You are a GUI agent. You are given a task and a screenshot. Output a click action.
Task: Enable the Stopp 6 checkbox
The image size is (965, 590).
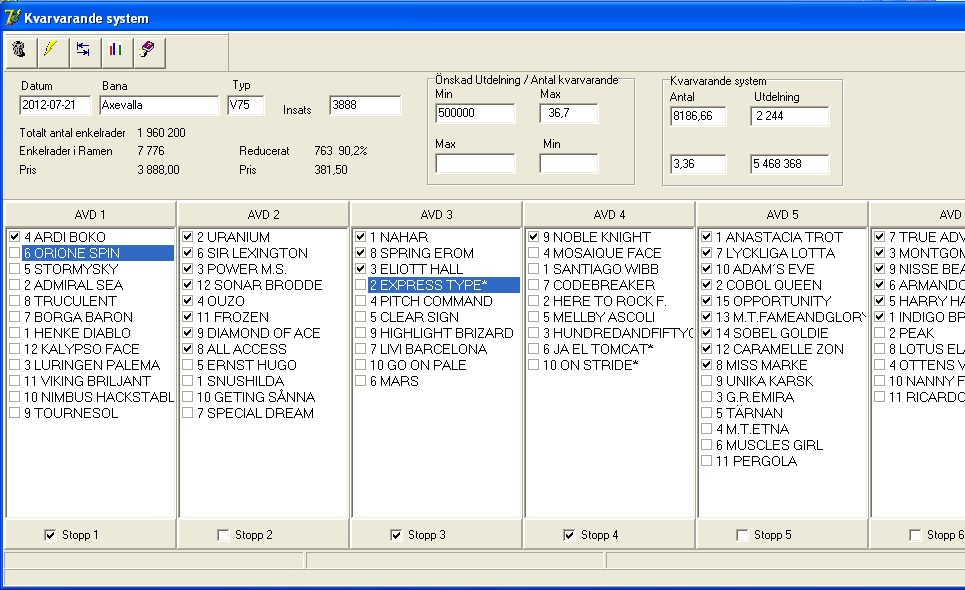click(915, 535)
